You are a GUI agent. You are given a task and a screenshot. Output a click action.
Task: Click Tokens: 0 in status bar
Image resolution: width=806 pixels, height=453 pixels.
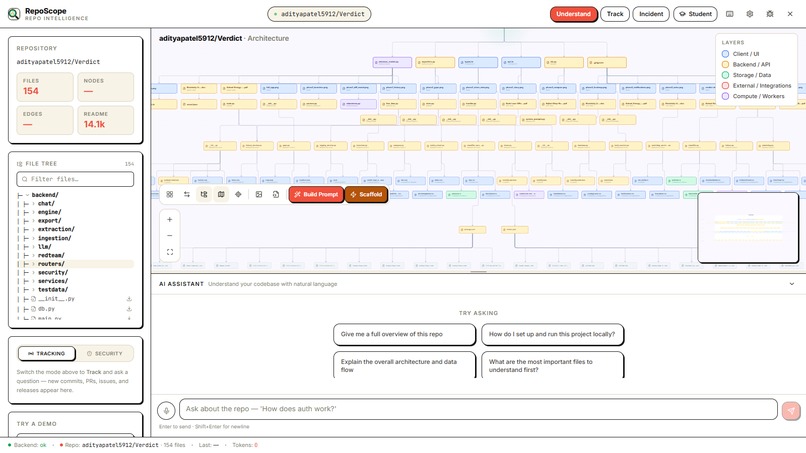245,445
